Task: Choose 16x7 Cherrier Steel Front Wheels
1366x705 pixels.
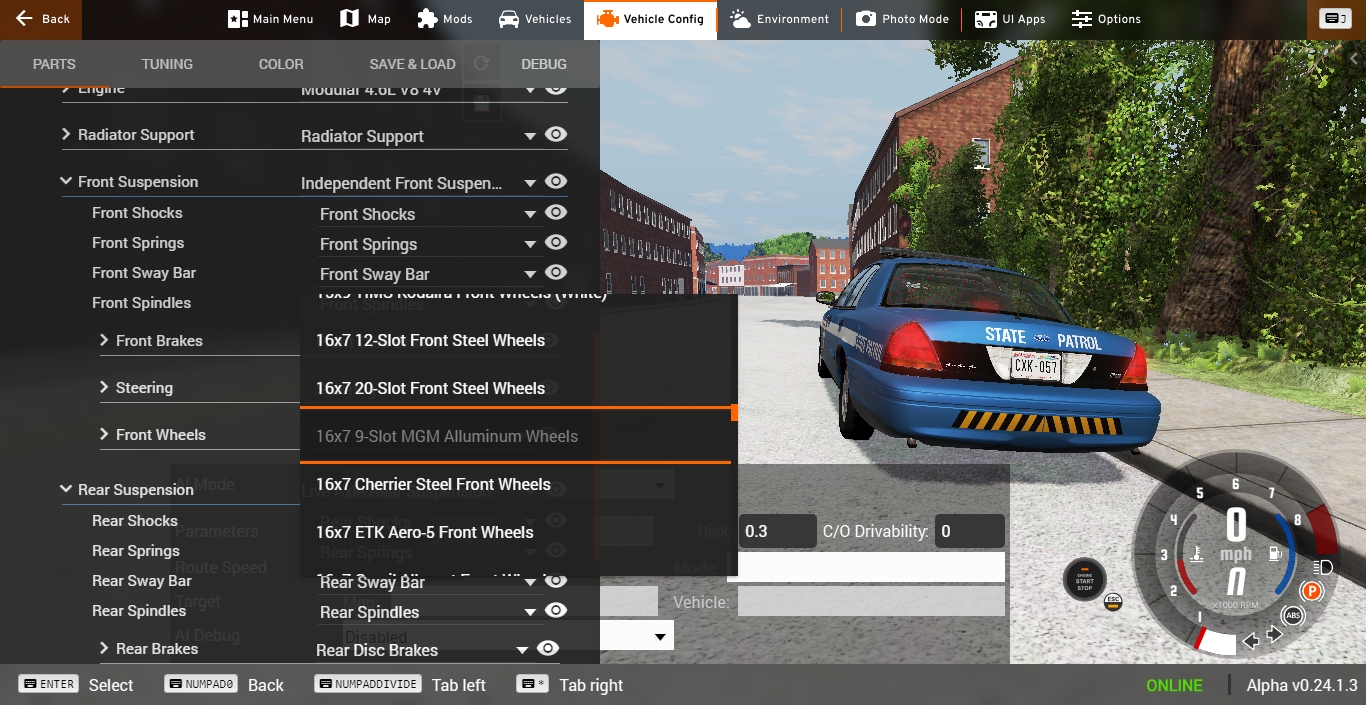Action: click(515, 484)
